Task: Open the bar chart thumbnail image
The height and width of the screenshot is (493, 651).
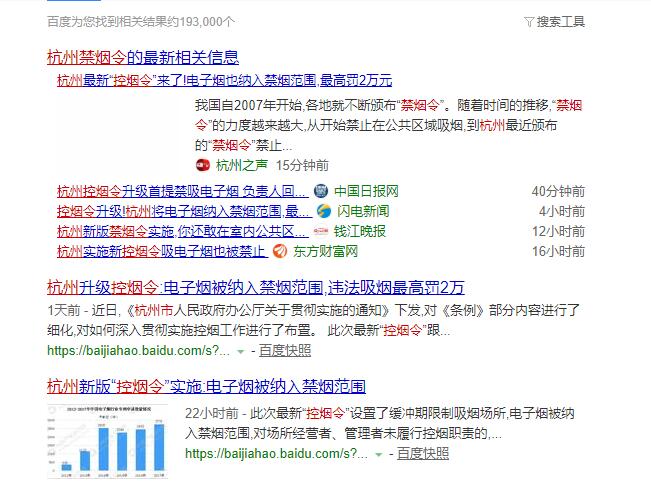Action: point(108,441)
